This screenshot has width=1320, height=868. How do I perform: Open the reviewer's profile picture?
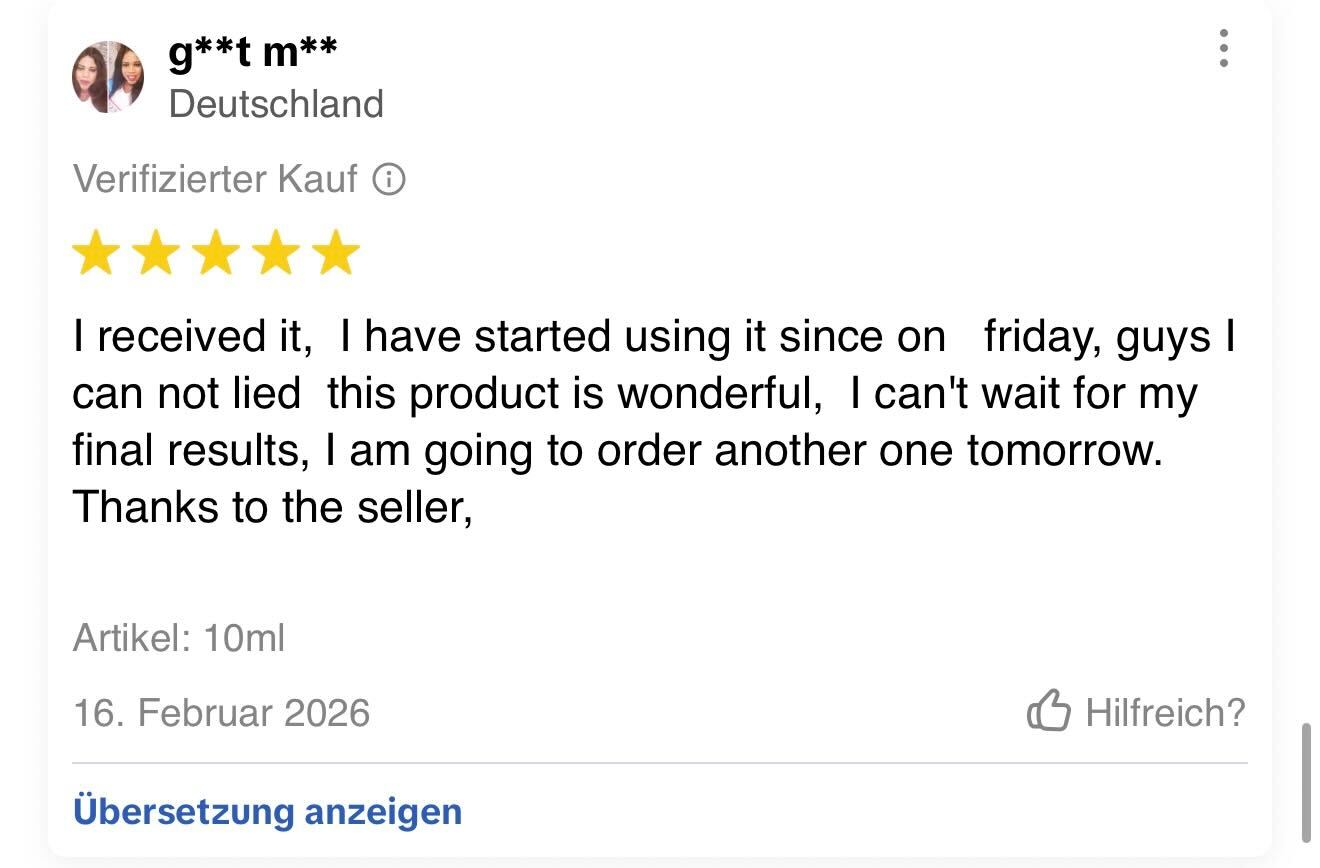(x=108, y=77)
